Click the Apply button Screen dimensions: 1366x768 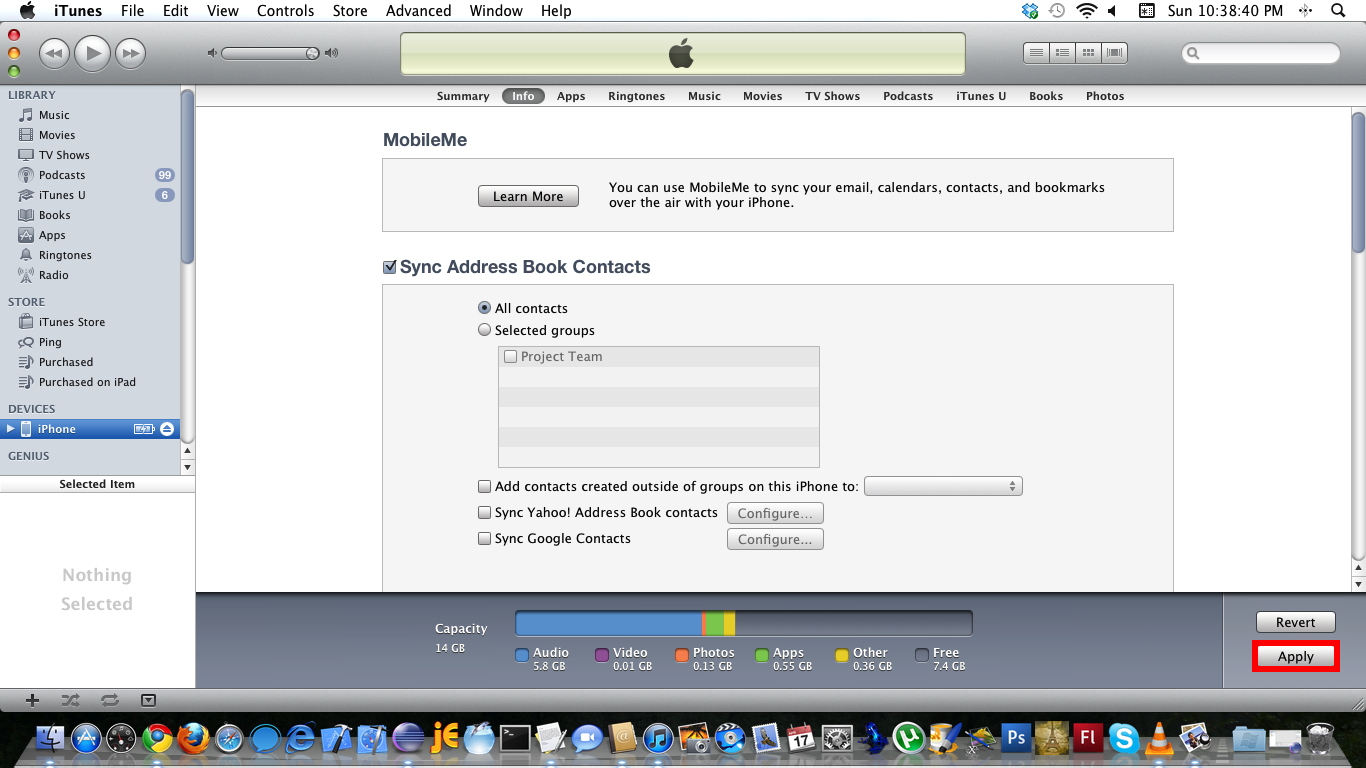[1295, 657]
